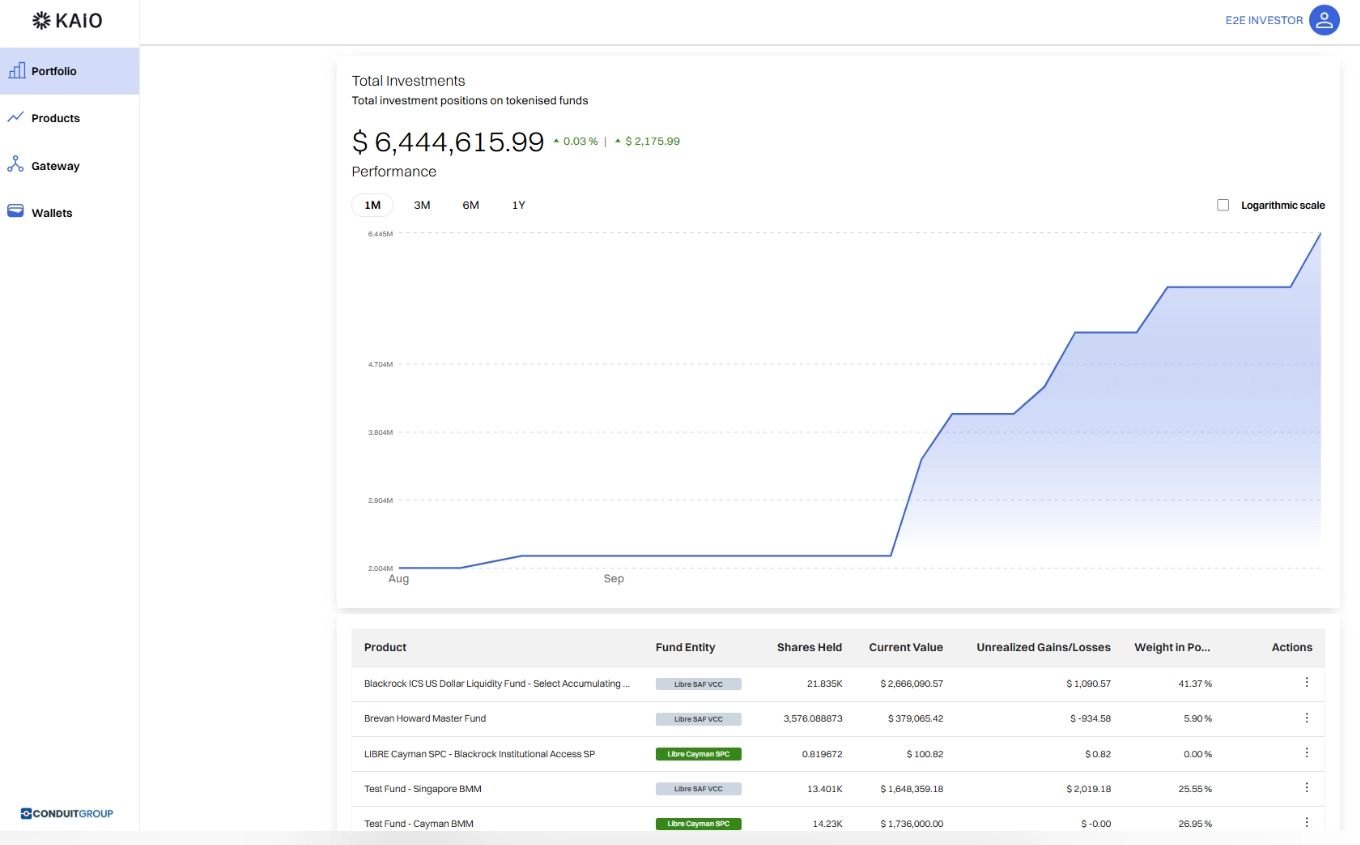
Task: Switch performance range to 3M
Action: pos(422,205)
